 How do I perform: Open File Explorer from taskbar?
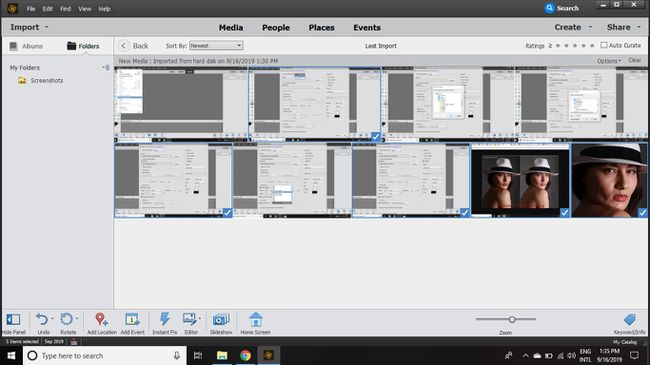point(222,355)
